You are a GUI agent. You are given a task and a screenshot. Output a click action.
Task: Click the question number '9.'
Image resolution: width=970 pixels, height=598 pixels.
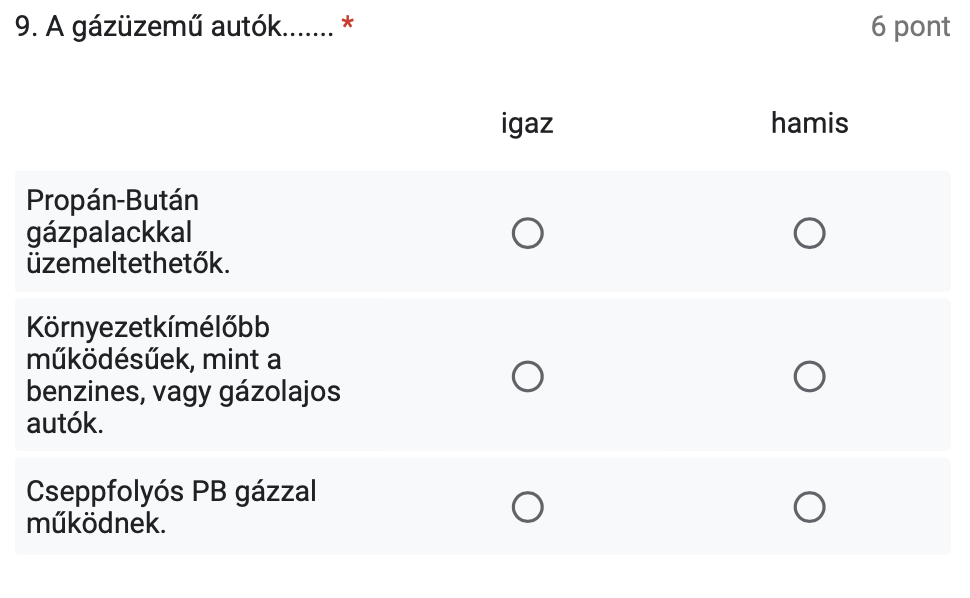click(x=28, y=27)
